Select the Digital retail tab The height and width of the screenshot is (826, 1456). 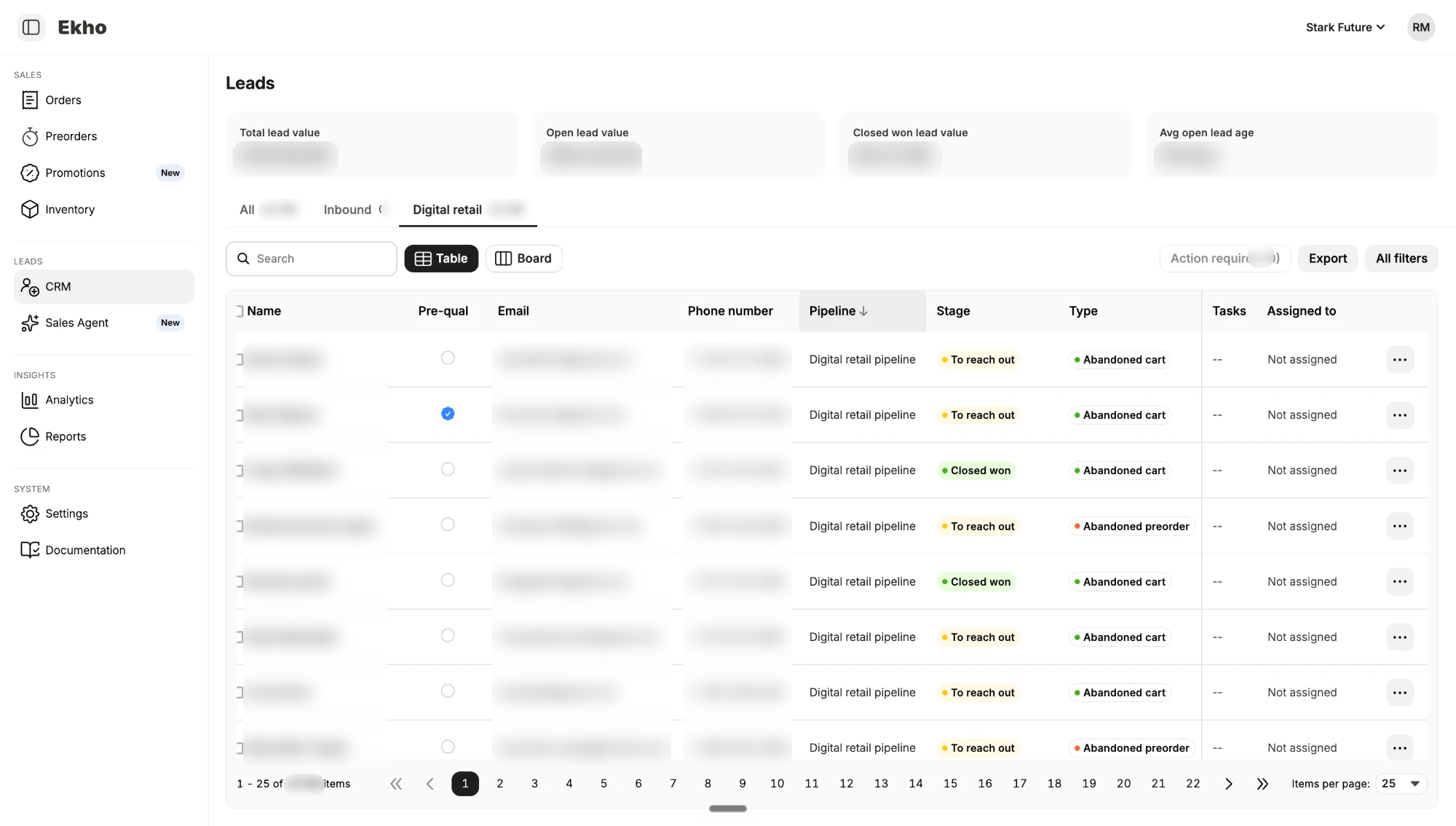click(468, 210)
